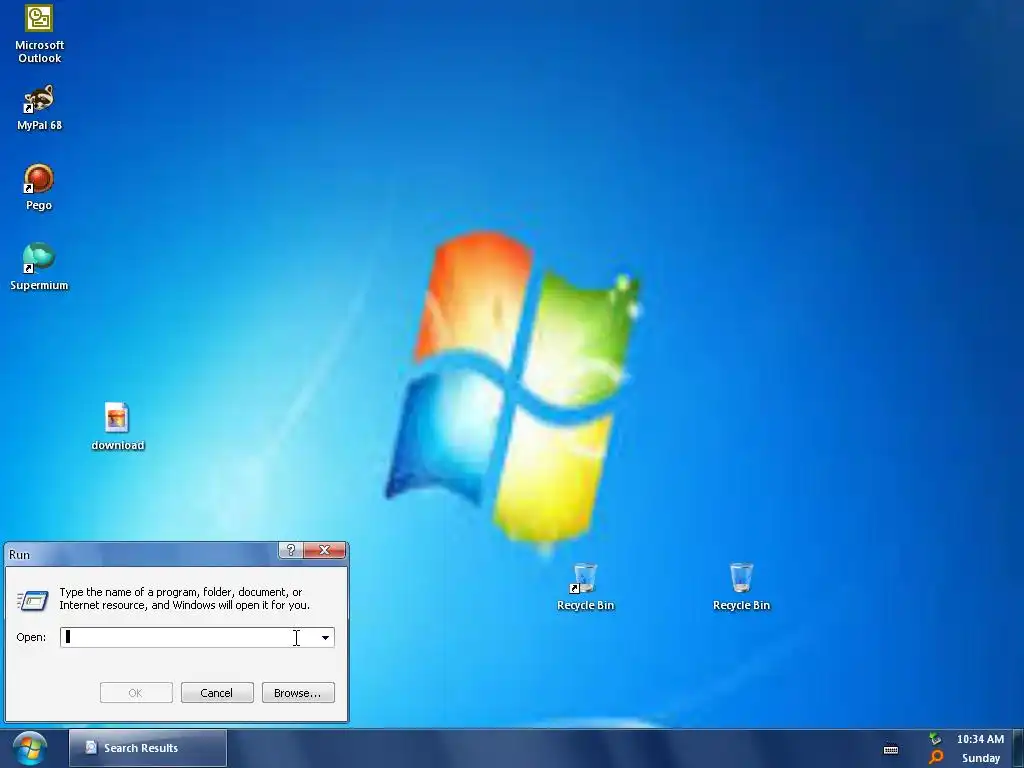The width and height of the screenshot is (1024, 768).
Task: Click the orange magnifier tray icon
Action: pyautogui.click(x=936, y=758)
